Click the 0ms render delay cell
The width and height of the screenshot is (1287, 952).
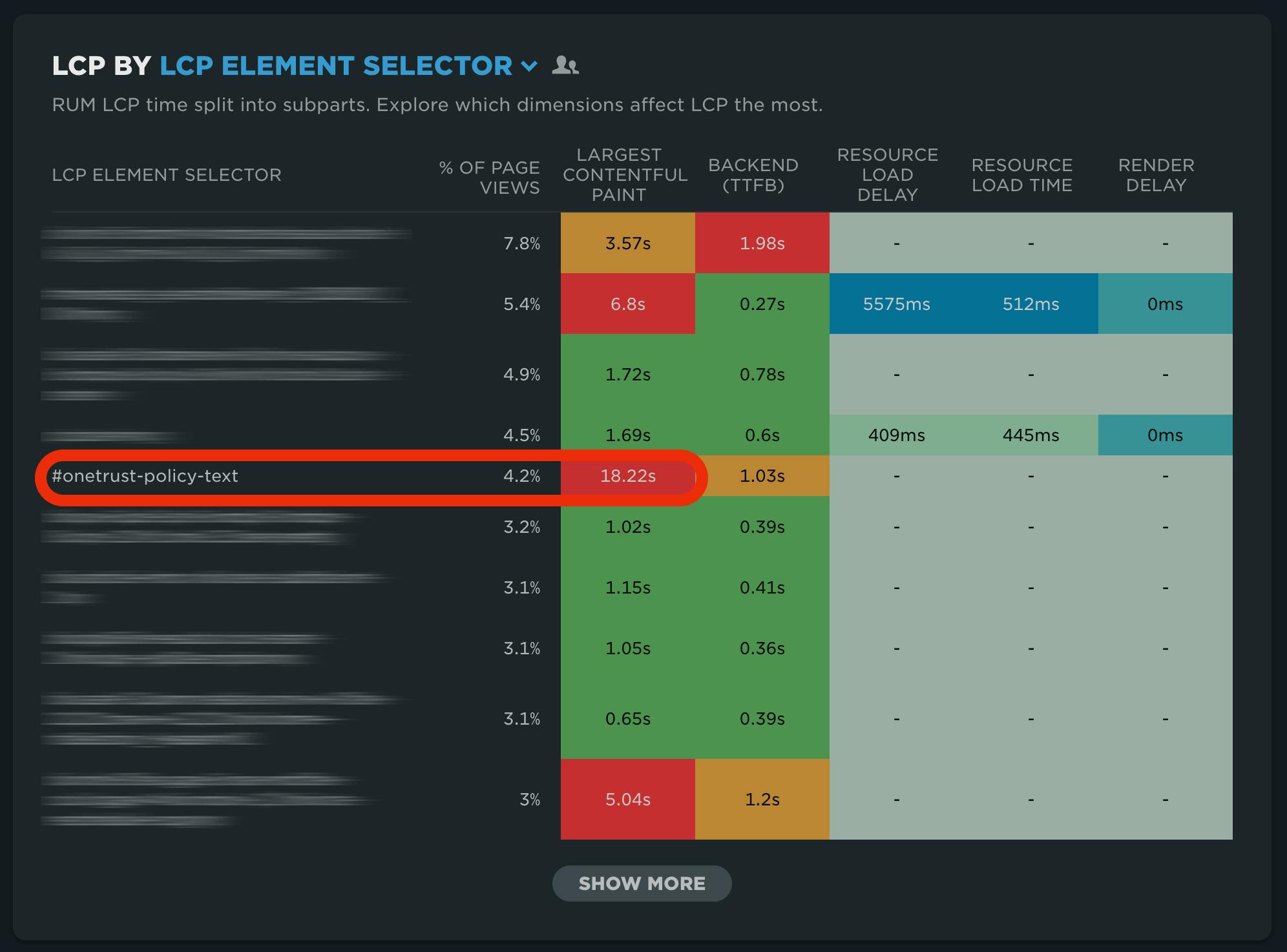(x=1165, y=304)
